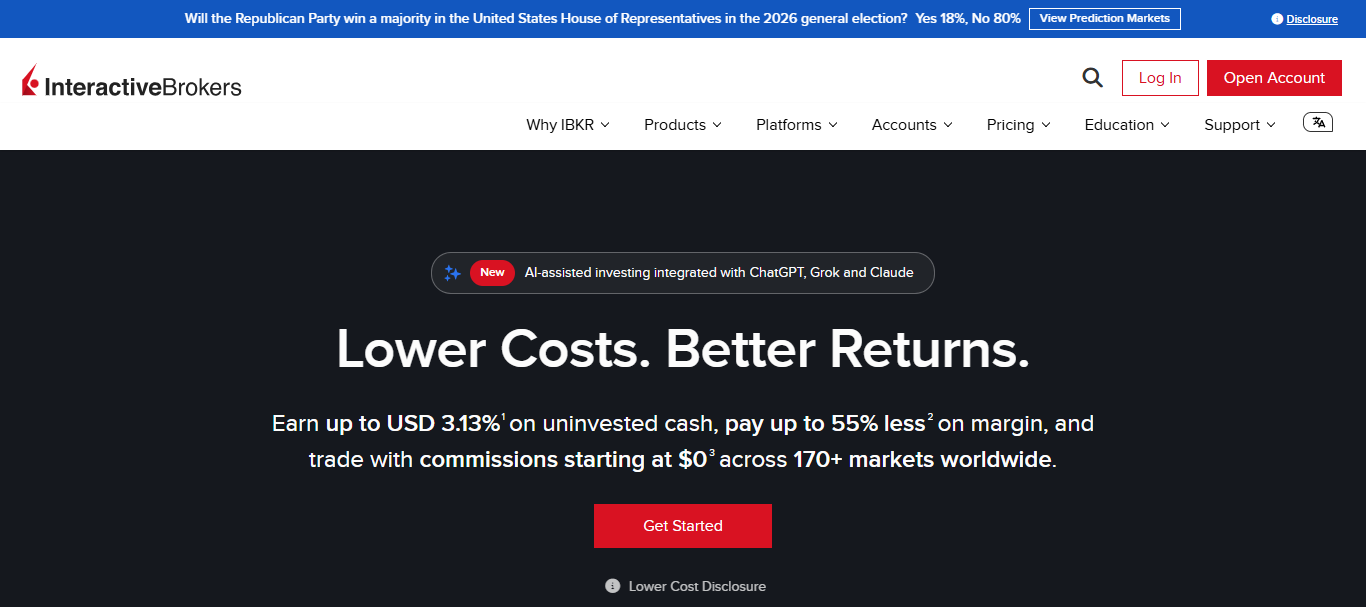
Task: Open the Platforms menu
Action: click(x=797, y=125)
